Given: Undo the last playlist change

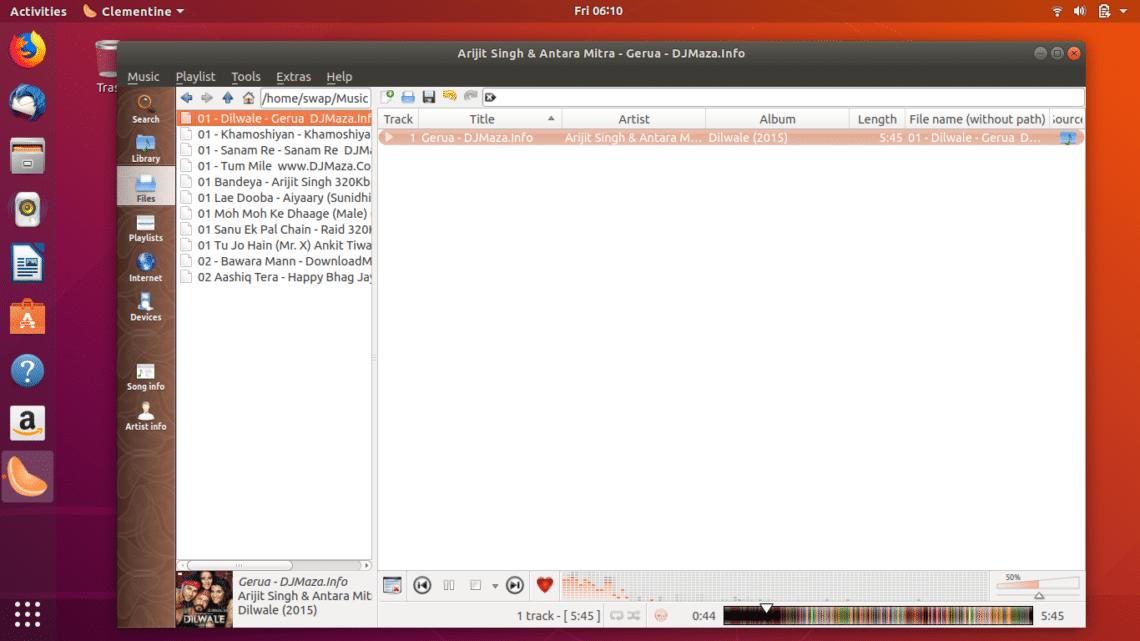Looking at the screenshot, I should pyautogui.click(x=450, y=97).
